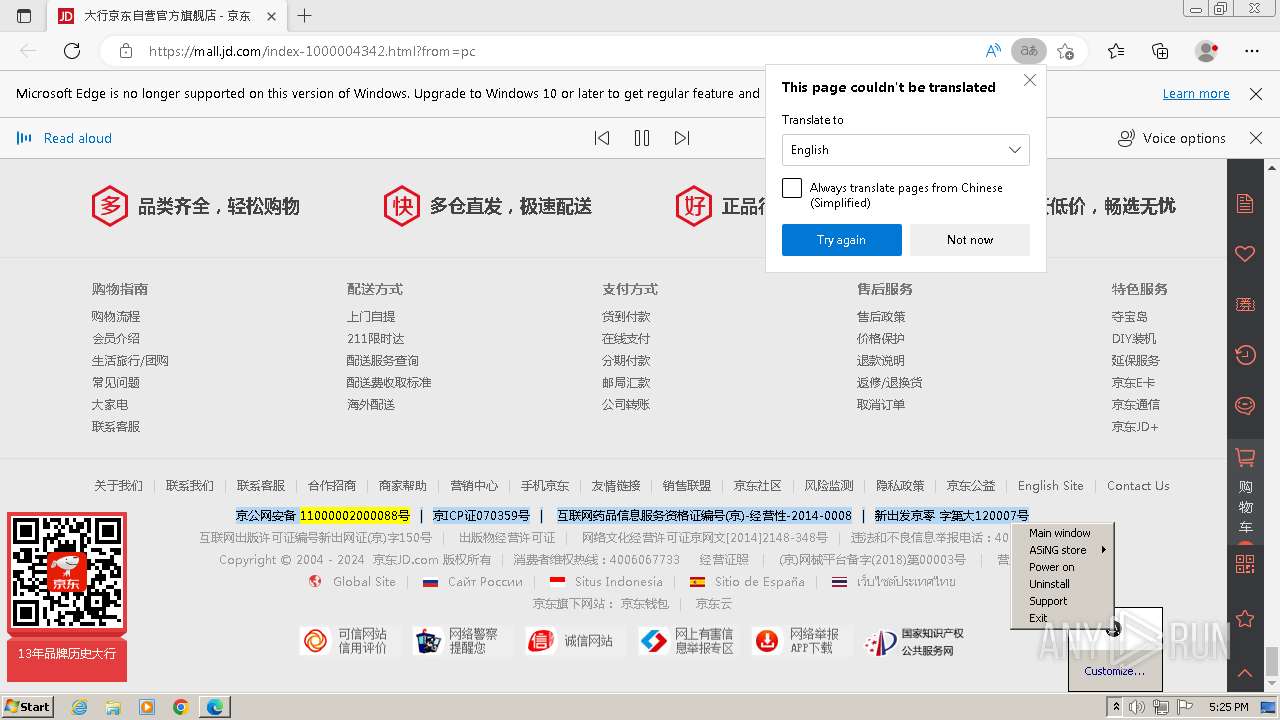The height and width of the screenshot is (720, 1280).
Task: Click the JD sidebar back-to-top arrow
Action: click(1245, 673)
